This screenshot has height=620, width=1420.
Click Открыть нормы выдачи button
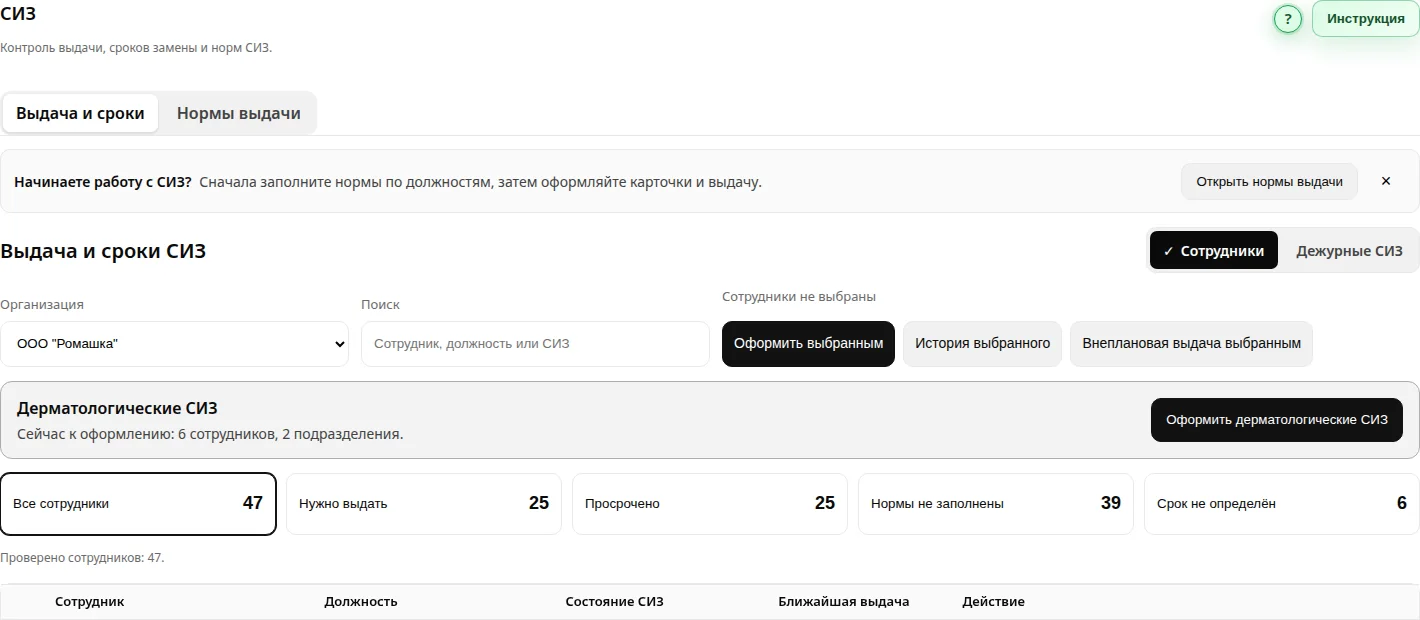[x=1269, y=182]
